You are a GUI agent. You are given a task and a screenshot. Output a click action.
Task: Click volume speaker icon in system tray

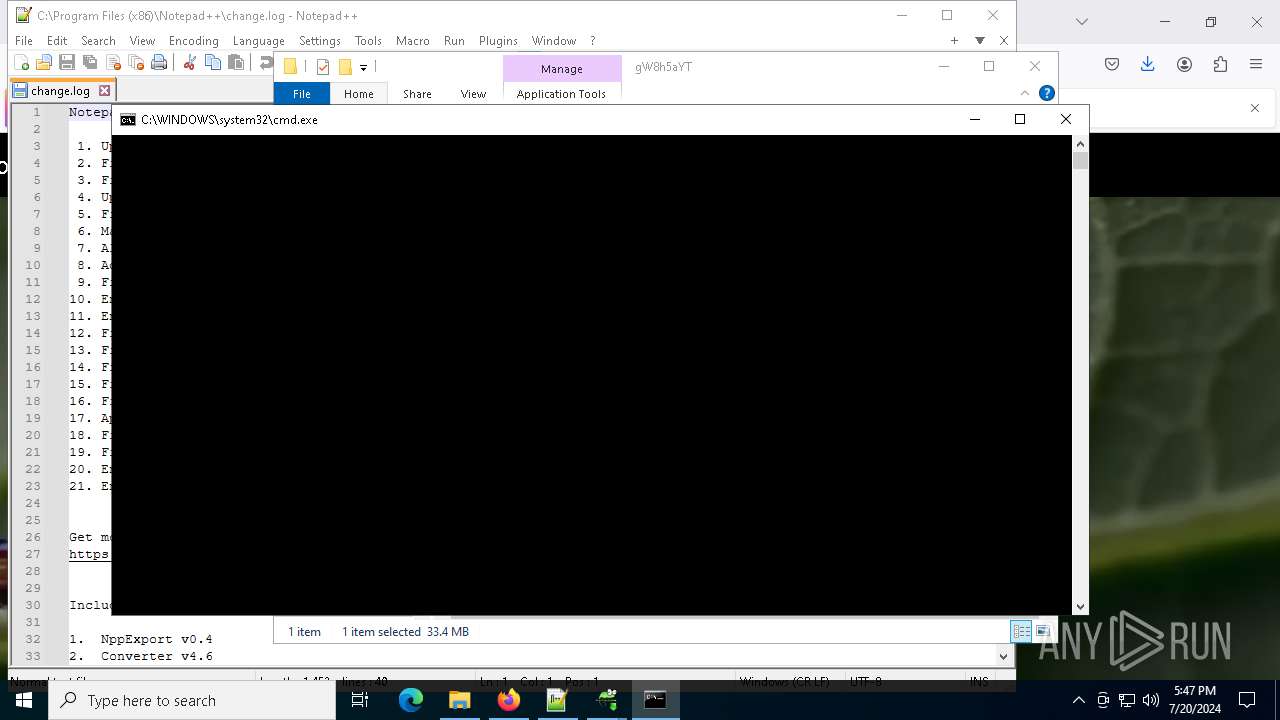(x=1150, y=700)
